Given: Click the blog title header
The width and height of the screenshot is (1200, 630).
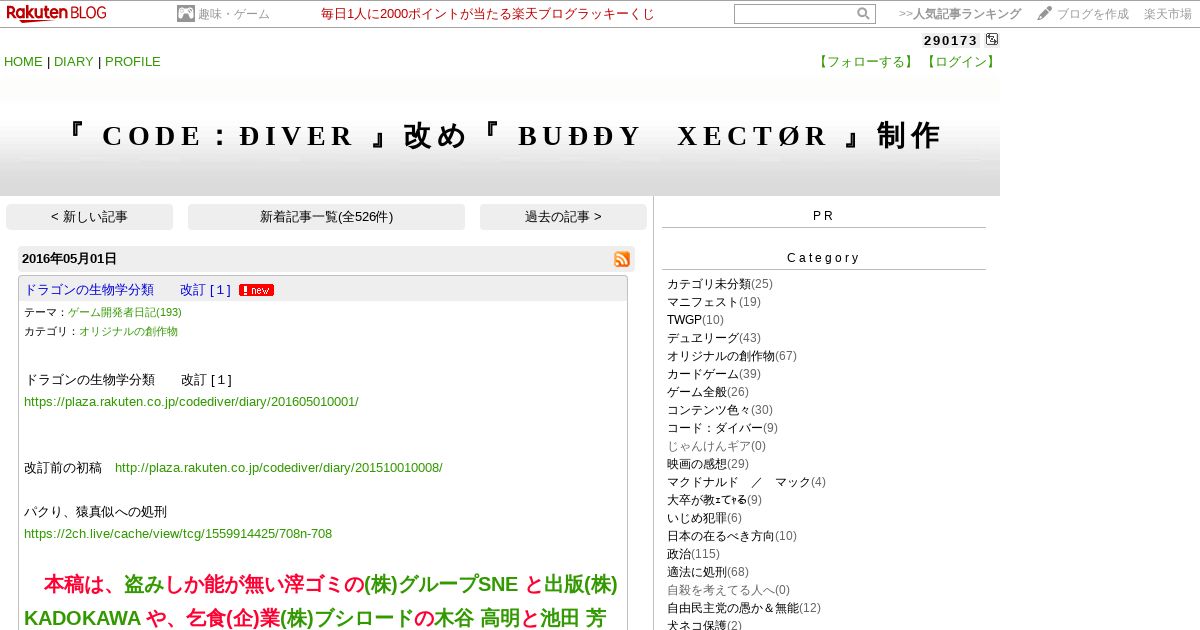Looking at the screenshot, I should coord(503,136).
